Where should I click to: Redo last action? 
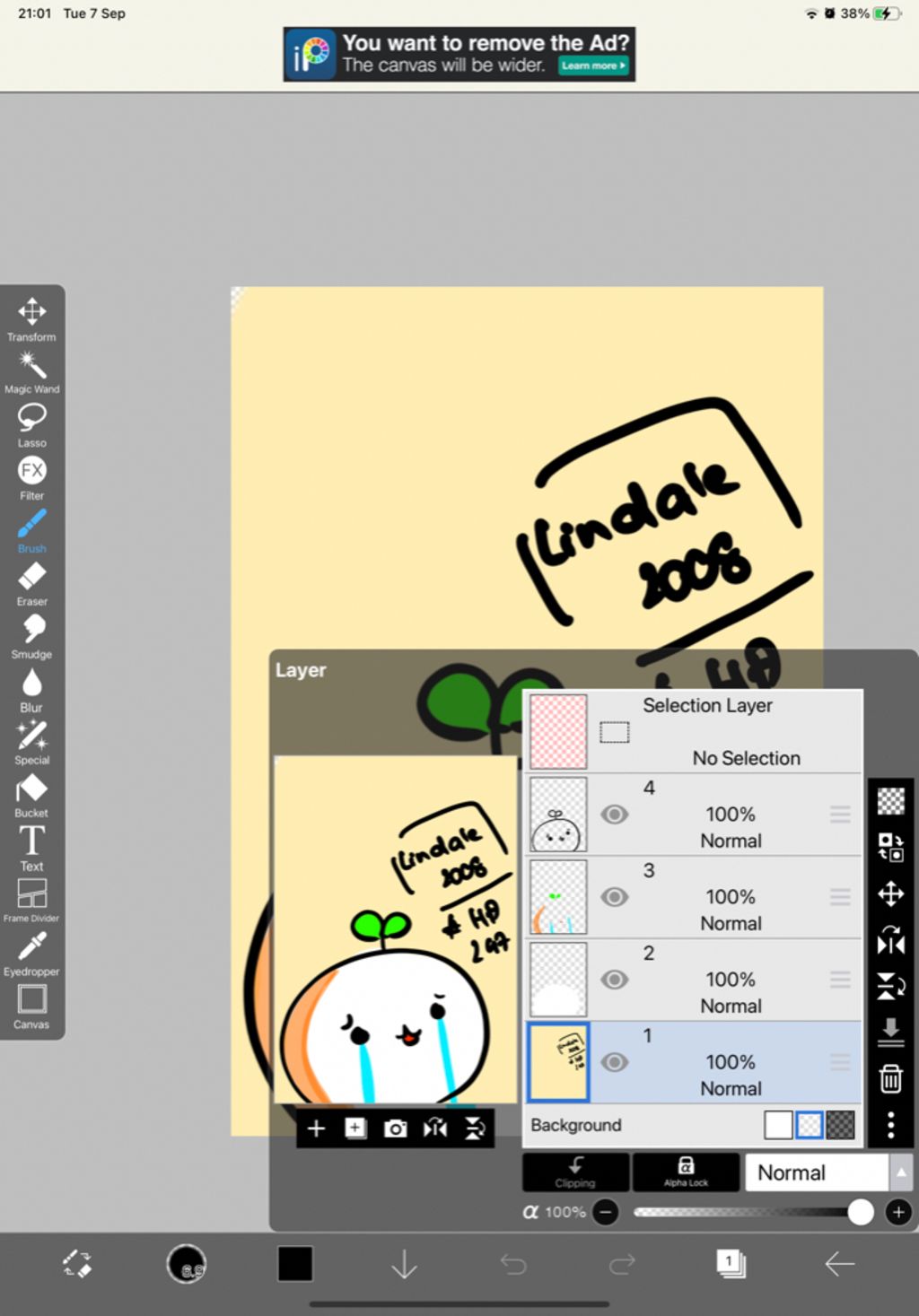(622, 1264)
